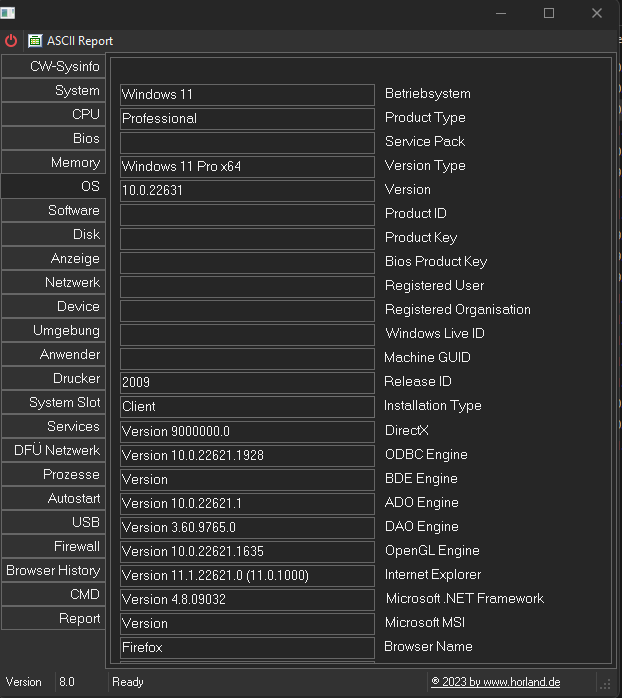Click the empty Windows Live ID field
622x698 pixels.
tap(247, 335)
